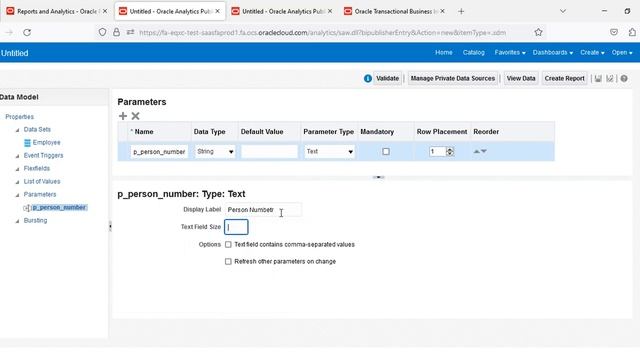Click the View Data button
This screenshot has height=360, width=640.
pos(521,78)
